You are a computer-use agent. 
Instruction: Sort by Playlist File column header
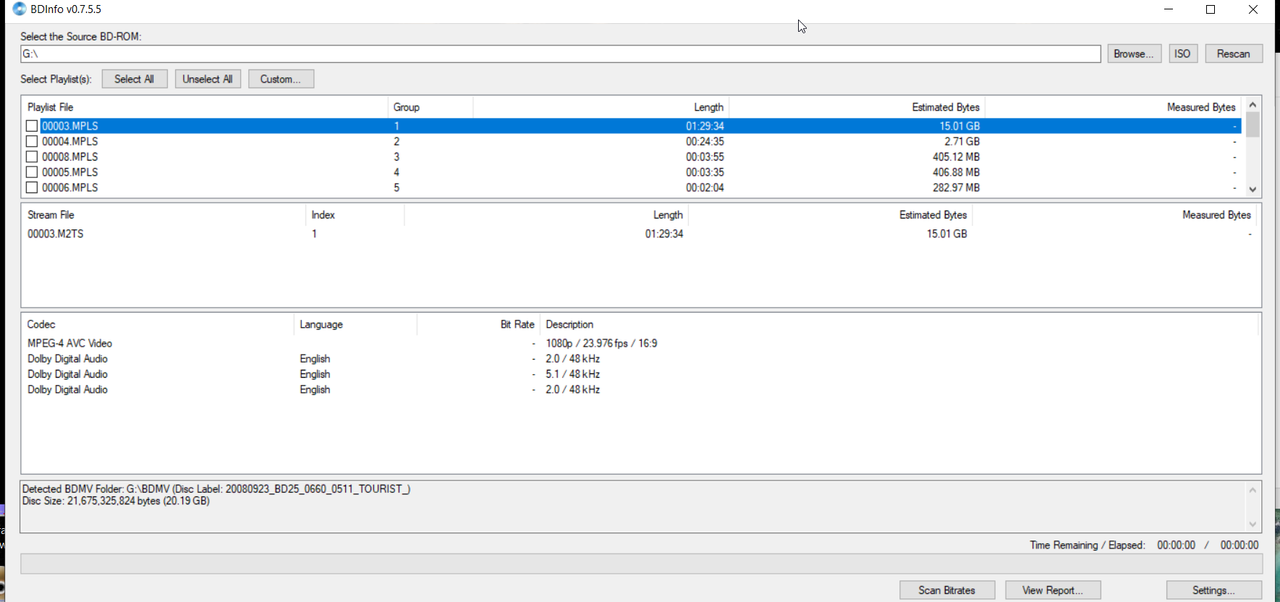[204, 107]
